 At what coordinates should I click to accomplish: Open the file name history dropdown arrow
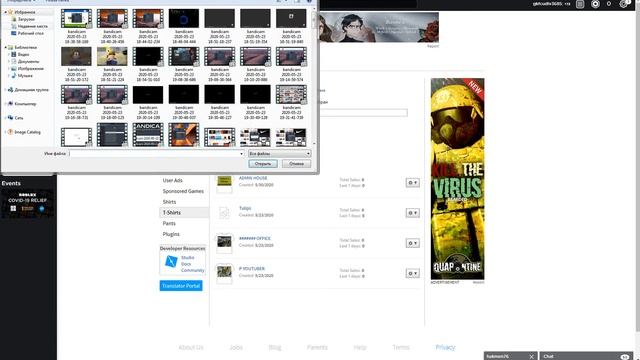coord(242,154)
